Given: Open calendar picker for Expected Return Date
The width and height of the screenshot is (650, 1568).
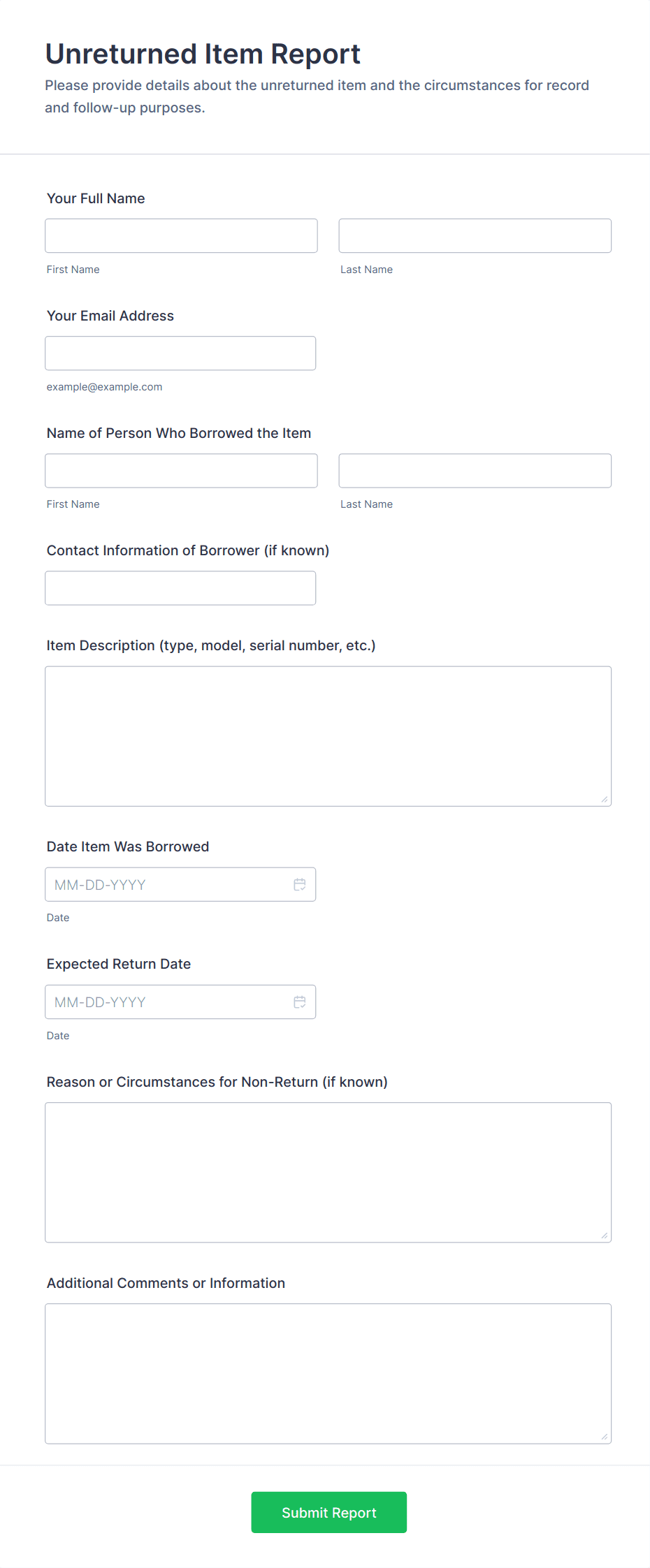Looking at the screenshot, I should 300,1002.
